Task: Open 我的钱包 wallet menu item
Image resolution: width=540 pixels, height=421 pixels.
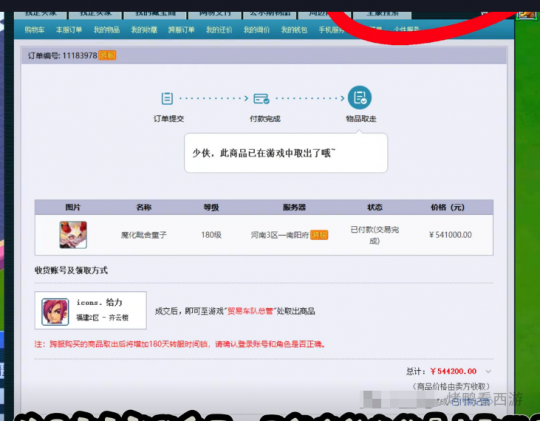Action: pos(294,30)
